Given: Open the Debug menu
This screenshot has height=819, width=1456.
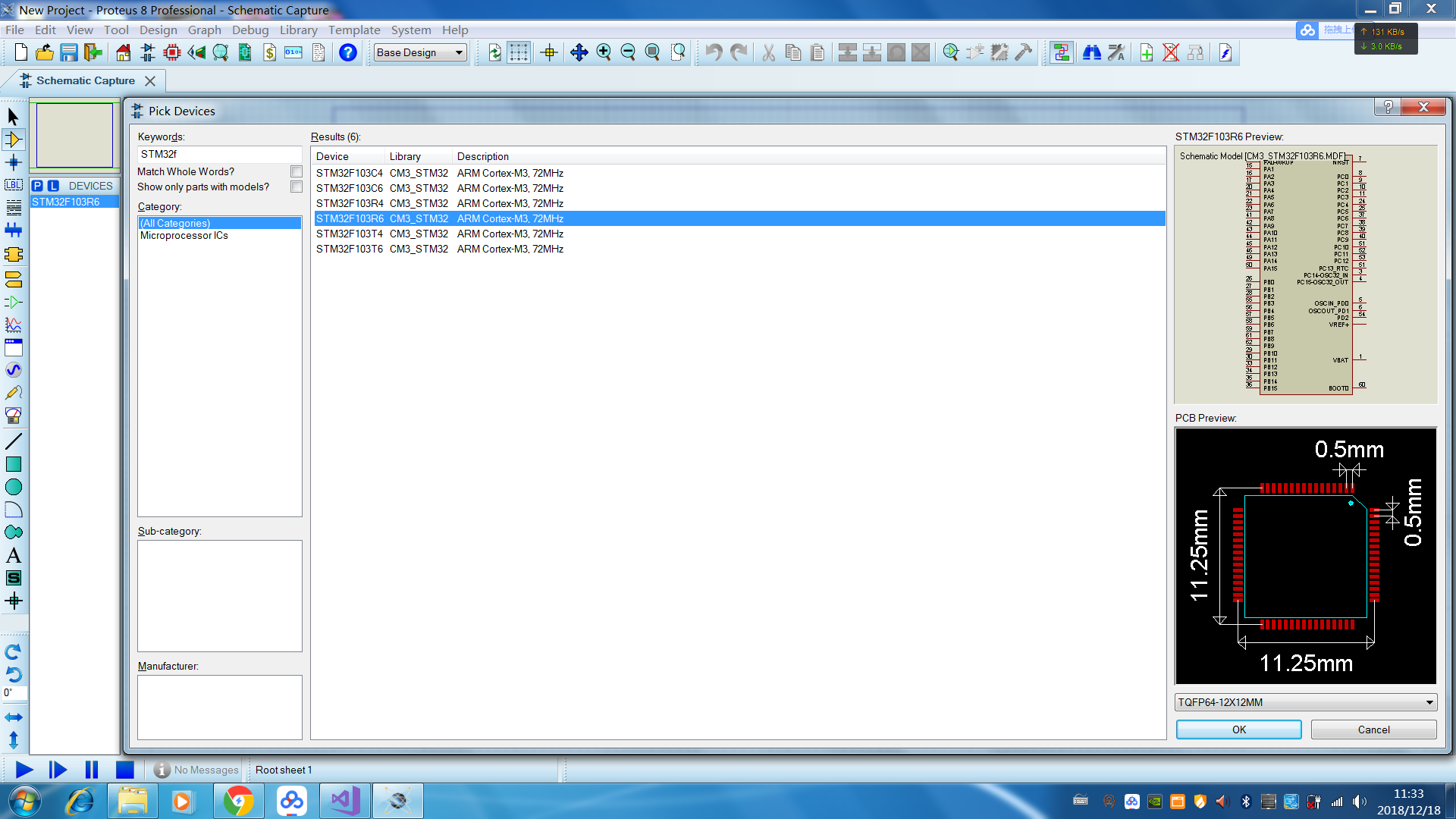Looking at the screenshot, I should pos(250,30).
